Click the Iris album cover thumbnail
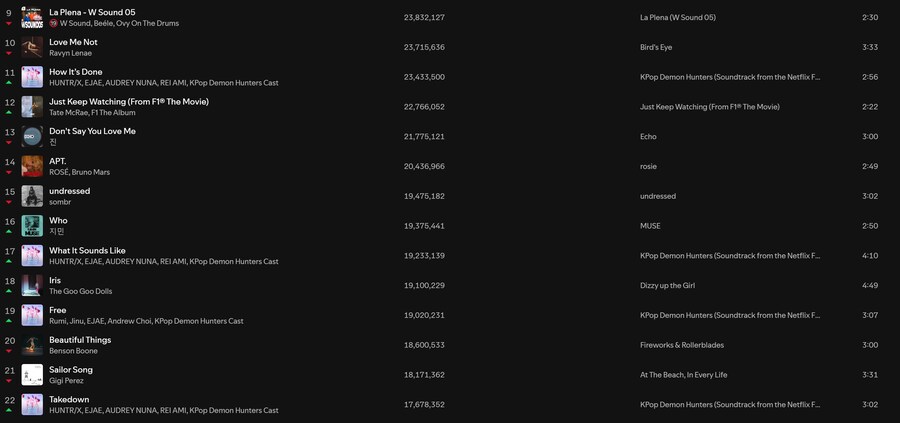Viewport: 900px width, 423px height. coord(32,285)
